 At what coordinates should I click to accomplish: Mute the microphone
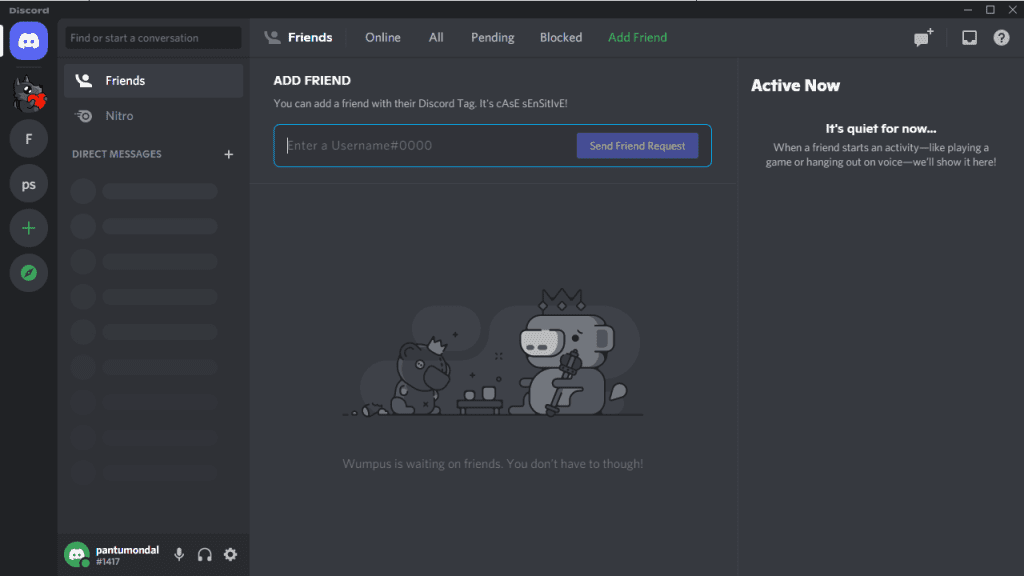179,554
